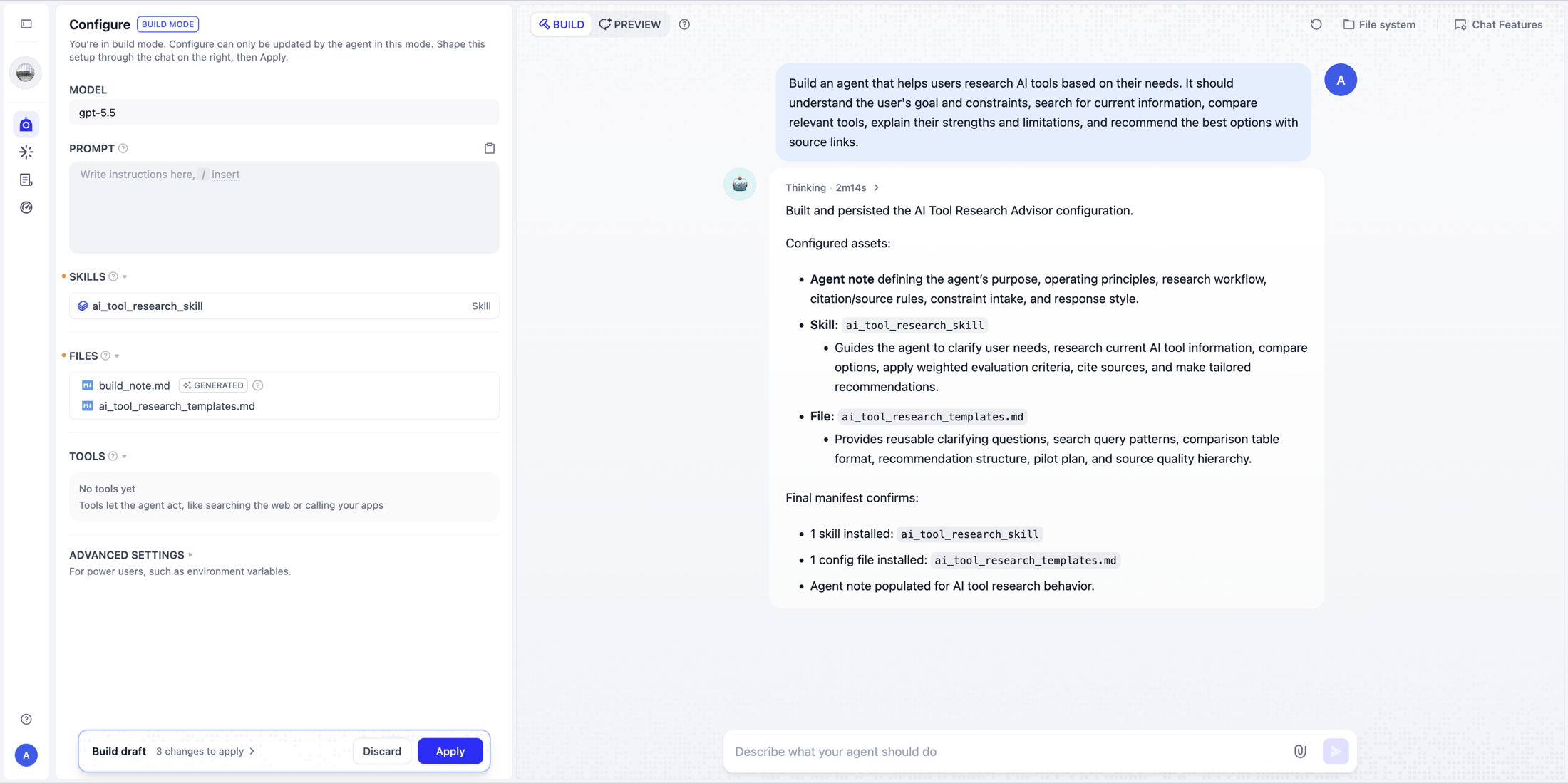Open the agent builder icon in sidebar
Image resolution: width=1568 pixels, height=783 pixels.
26,125
